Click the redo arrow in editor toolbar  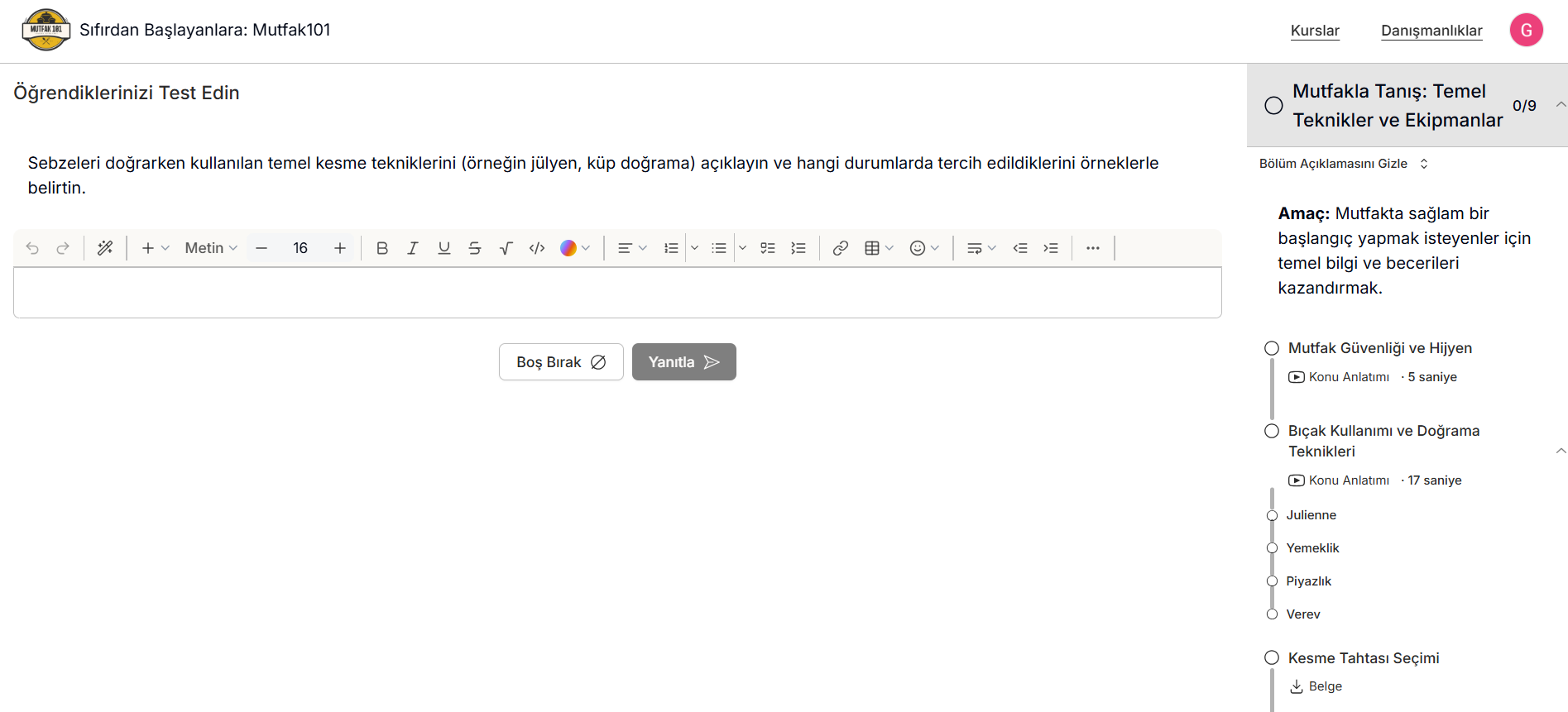63,248
